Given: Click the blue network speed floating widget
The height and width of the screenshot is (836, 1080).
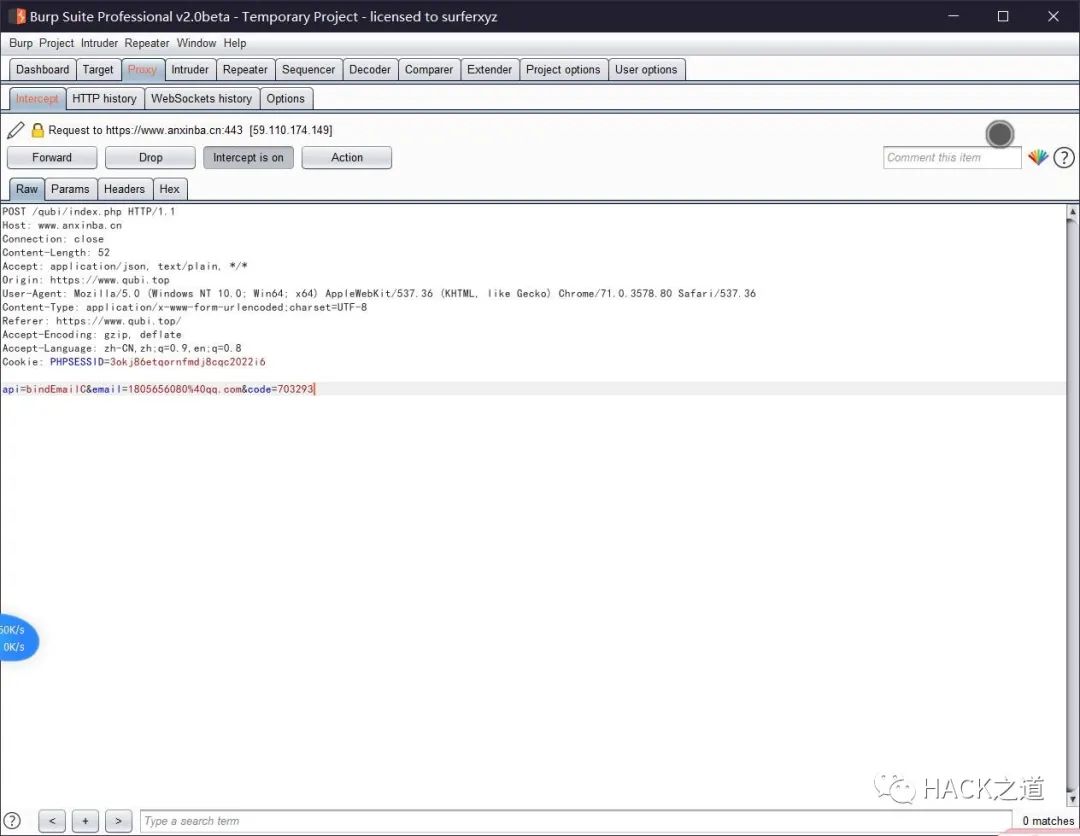Looking at the screenshot, I should coord(17,638).
